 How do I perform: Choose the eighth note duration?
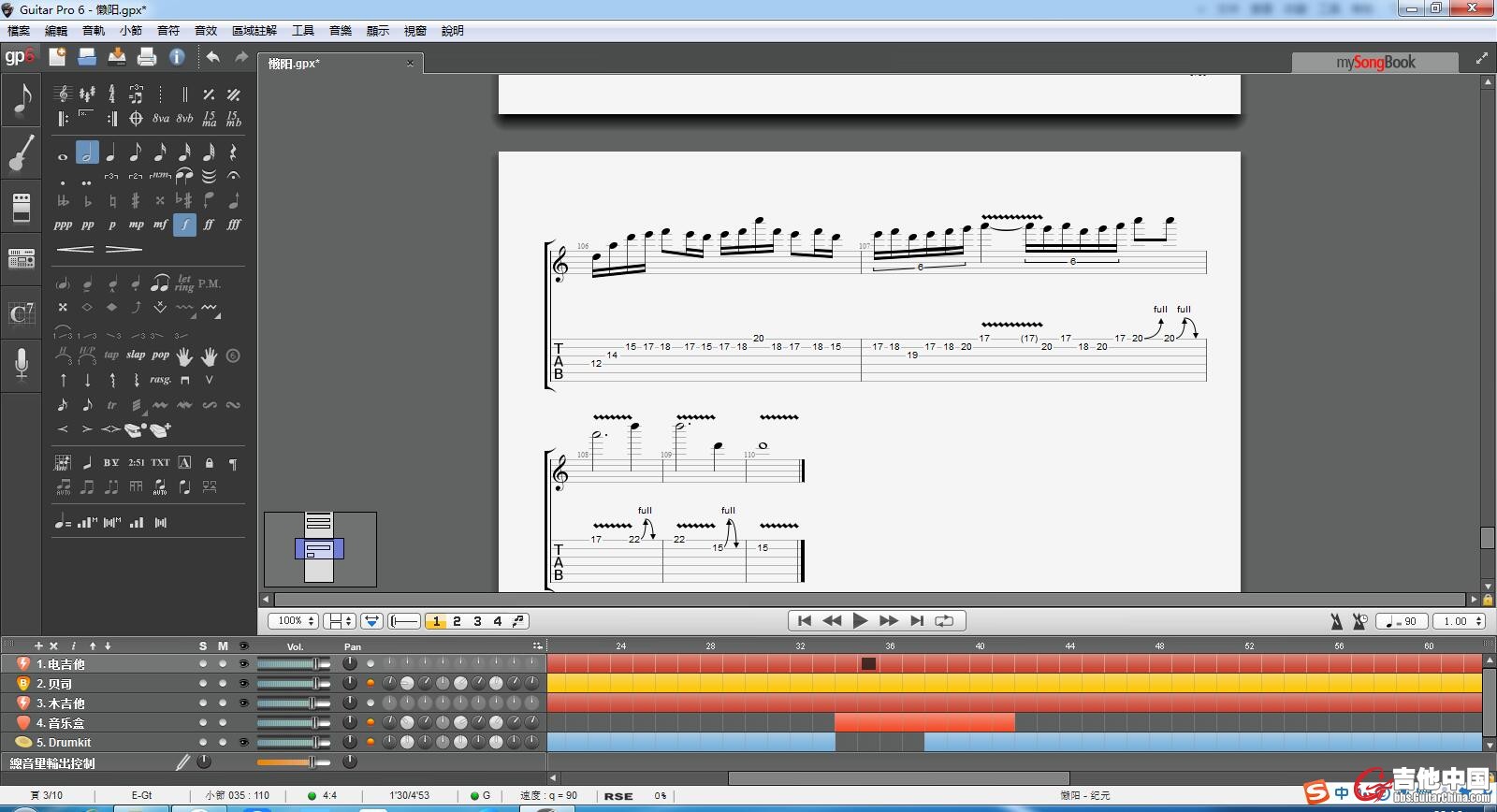coord(136,152)
